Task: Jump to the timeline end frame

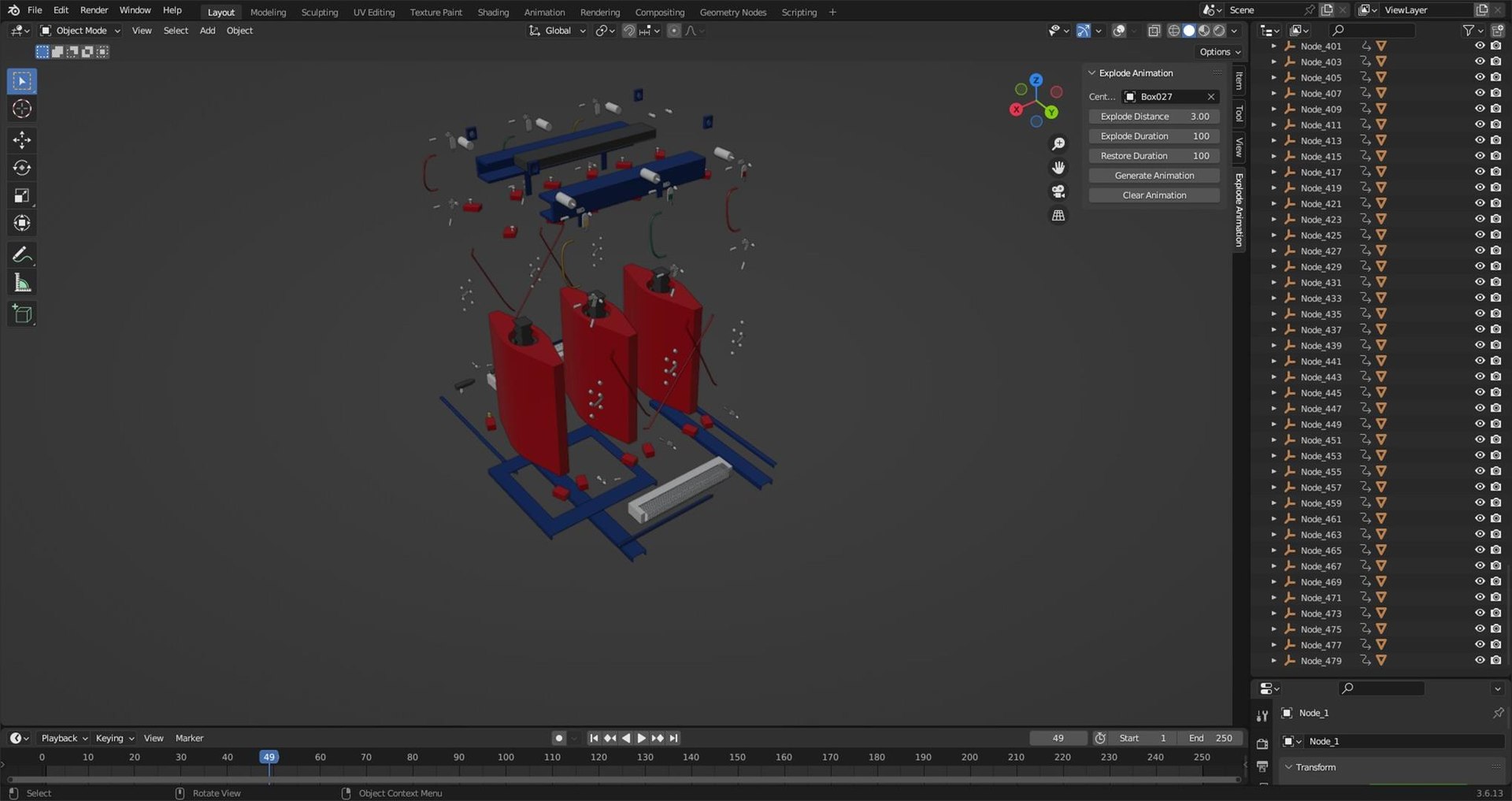Action: 673,738
